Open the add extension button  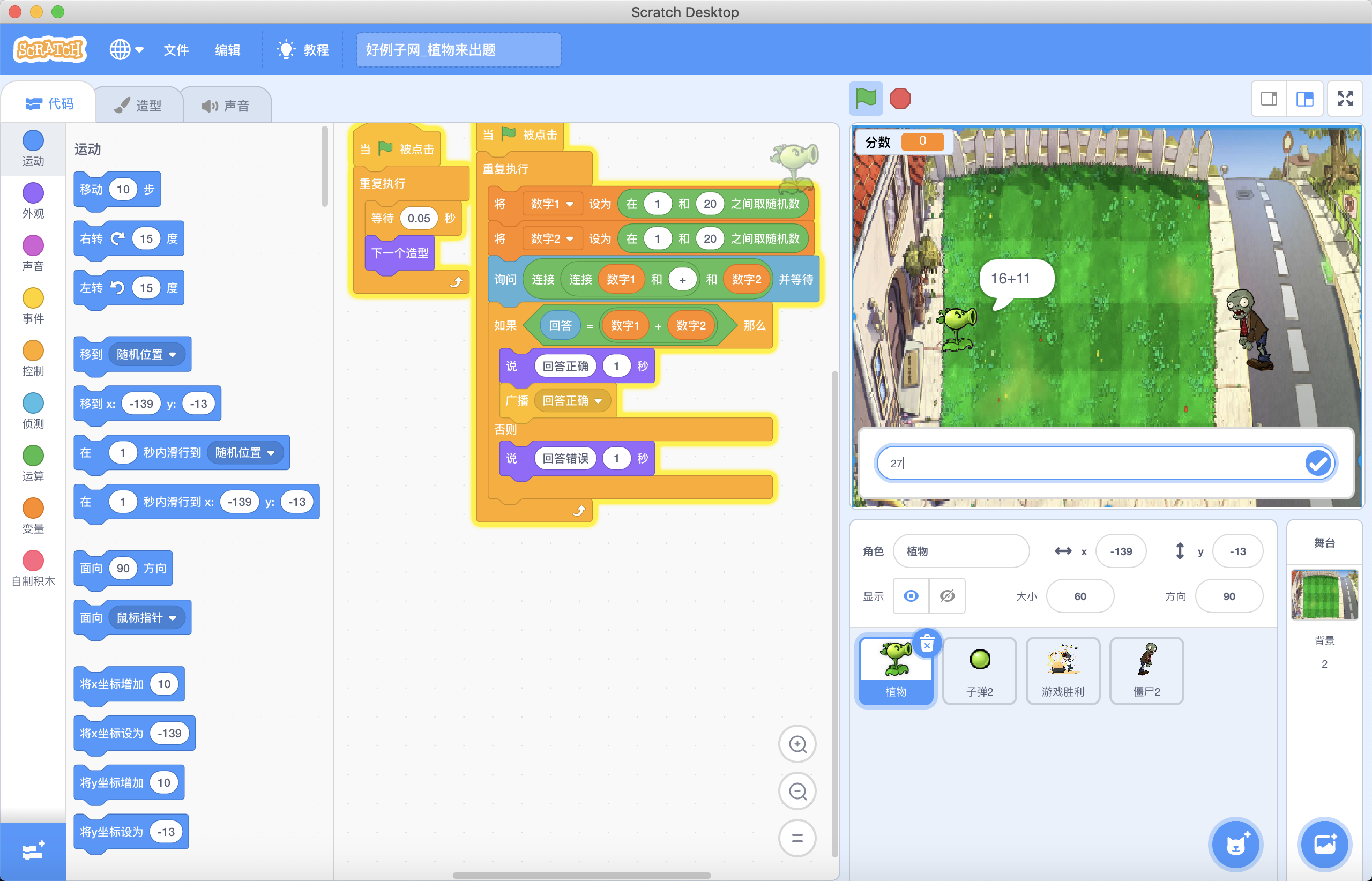(x=33, y=852)
